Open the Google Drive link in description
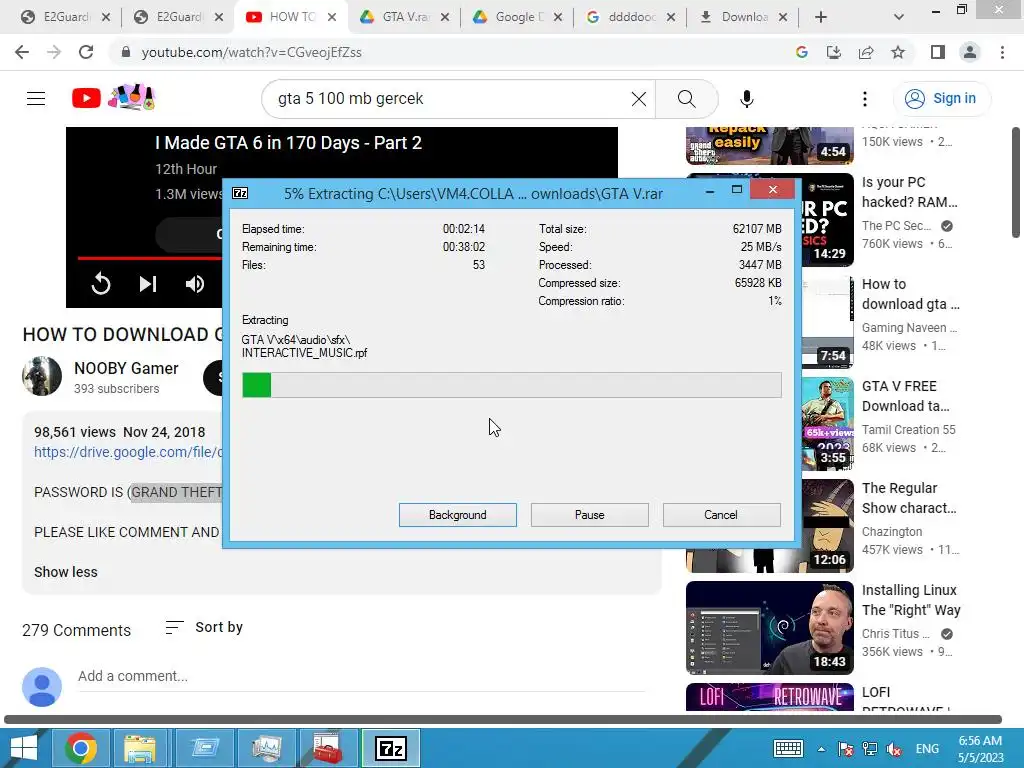Screen dimensions: 1024x768 [x=128, y=452]
